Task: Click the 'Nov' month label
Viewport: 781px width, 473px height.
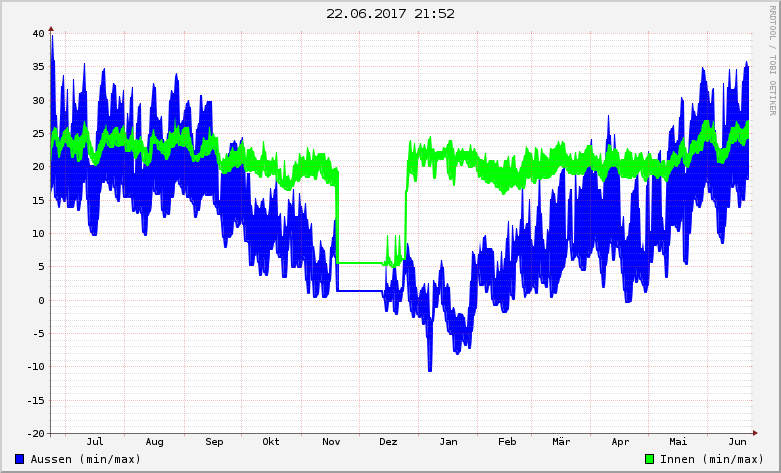Action: point(331,442)
